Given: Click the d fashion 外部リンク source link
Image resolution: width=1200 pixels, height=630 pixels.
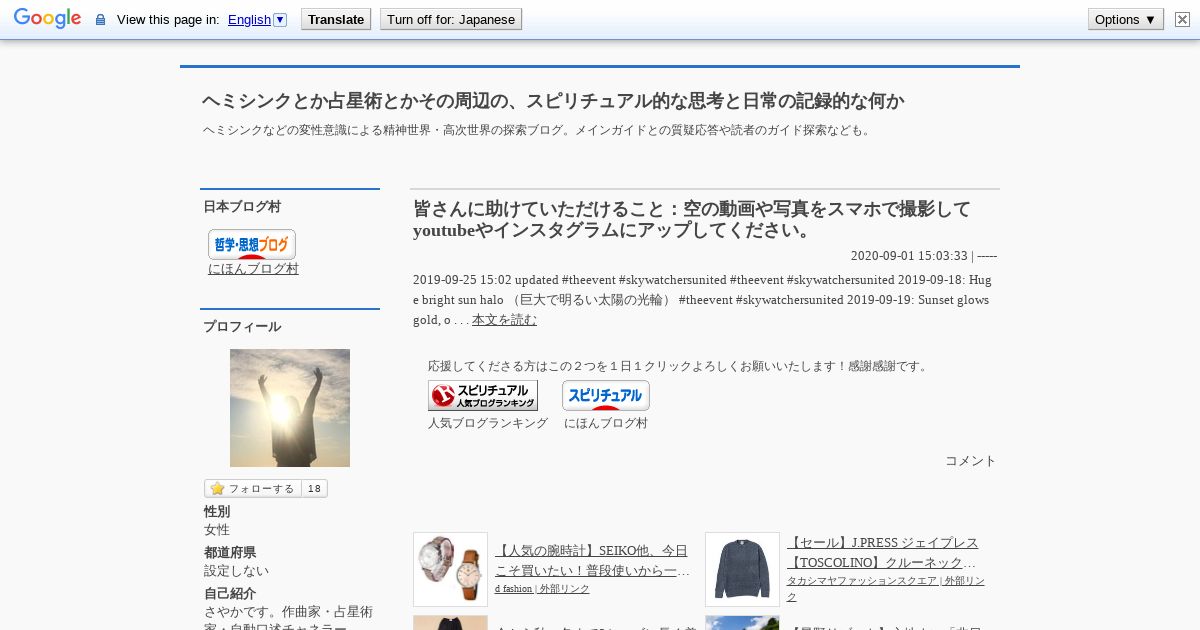Looking at the screenshot, I should point(542,589).
